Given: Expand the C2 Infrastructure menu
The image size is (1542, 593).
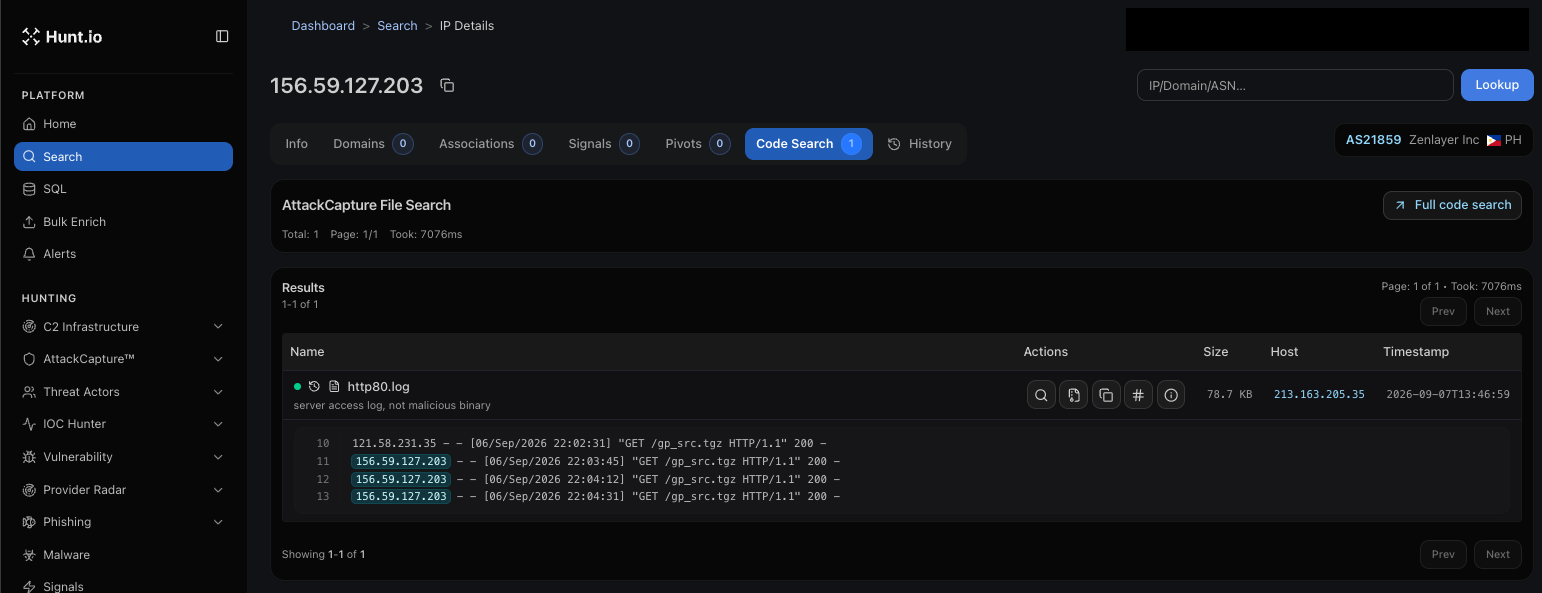Looking at the screenshot, I should coord(123,327).
